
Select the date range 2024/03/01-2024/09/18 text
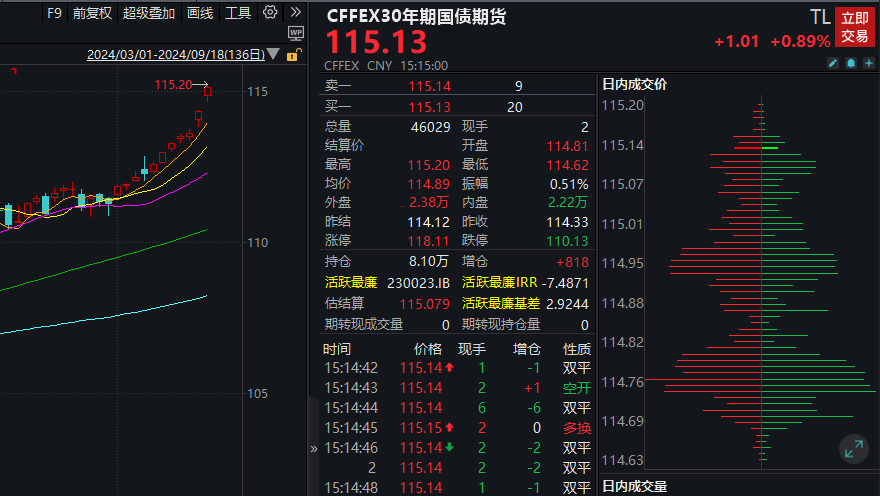(x=176, y=54)
